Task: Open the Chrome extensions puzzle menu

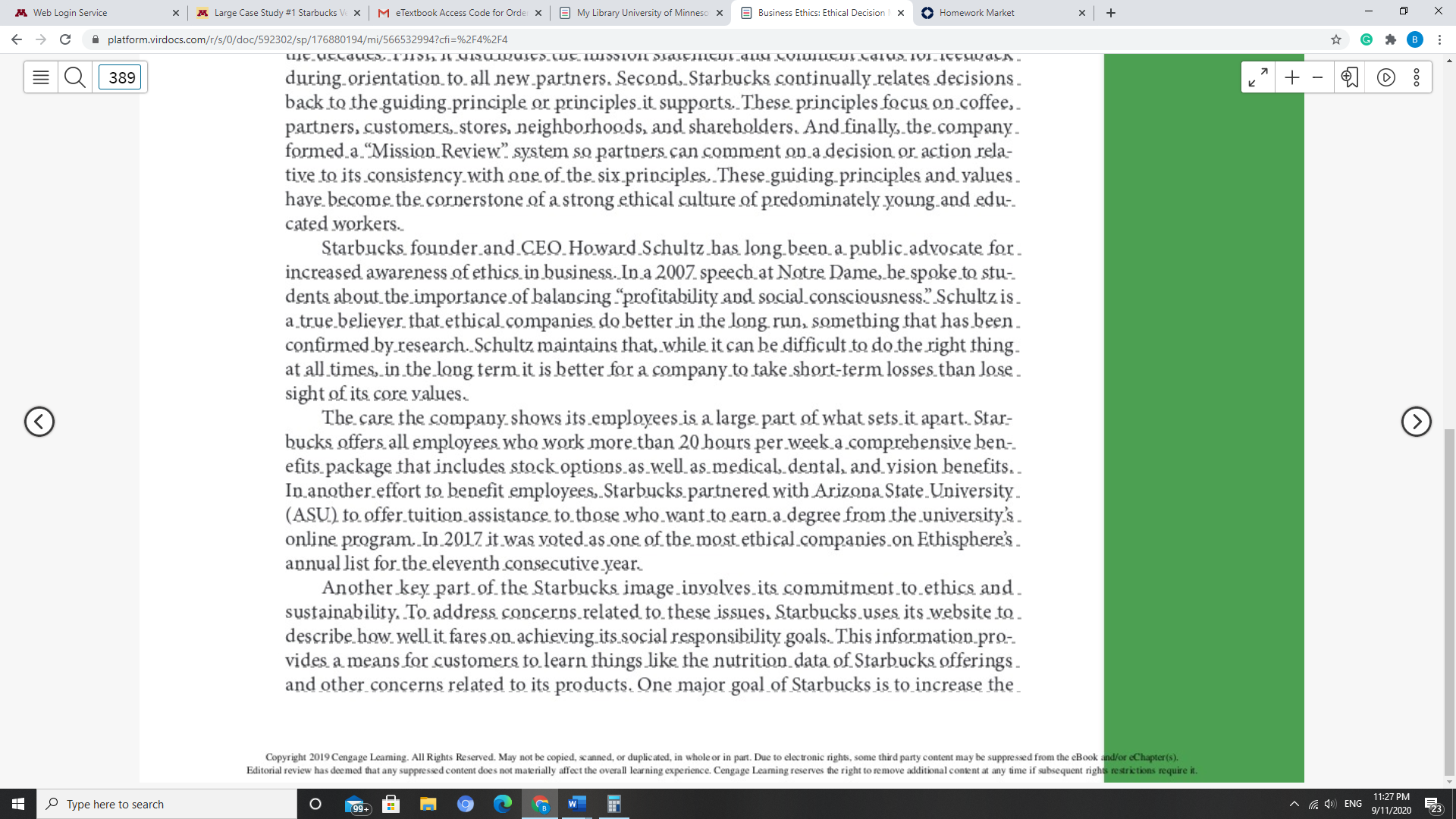Action: point(1391,39)
